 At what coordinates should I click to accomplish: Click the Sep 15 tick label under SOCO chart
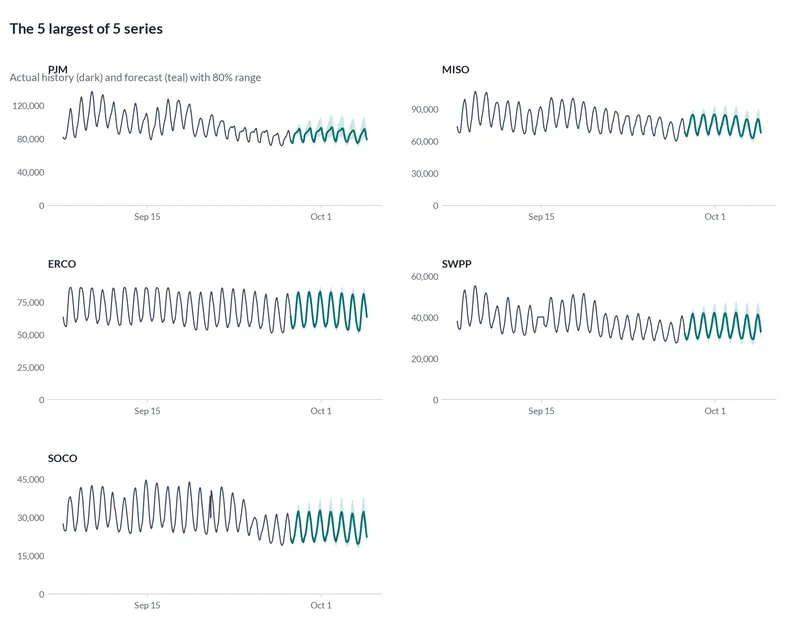point(147,605)
